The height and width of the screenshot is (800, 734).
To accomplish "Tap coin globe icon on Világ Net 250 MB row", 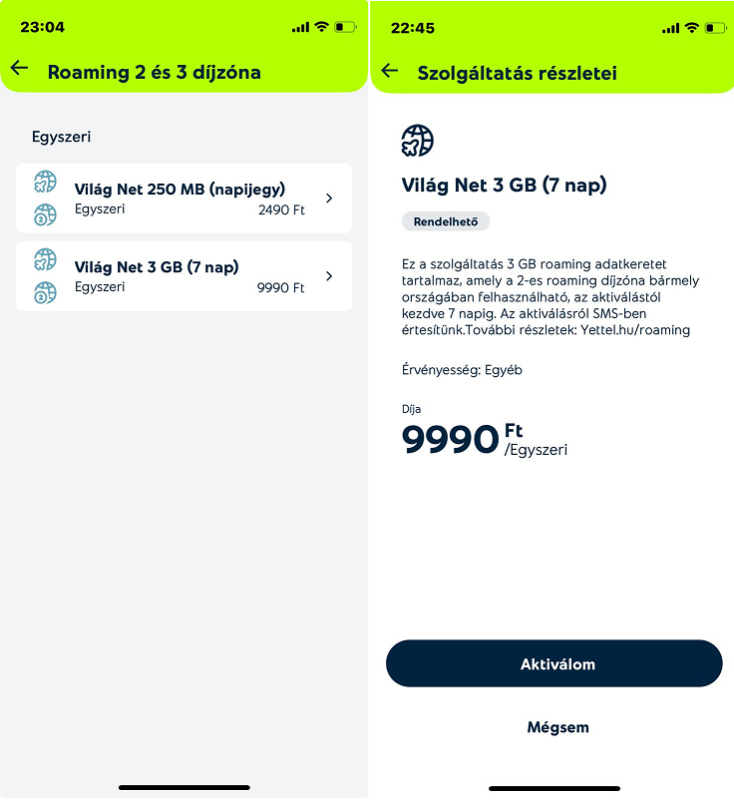I will click(45, 214).
